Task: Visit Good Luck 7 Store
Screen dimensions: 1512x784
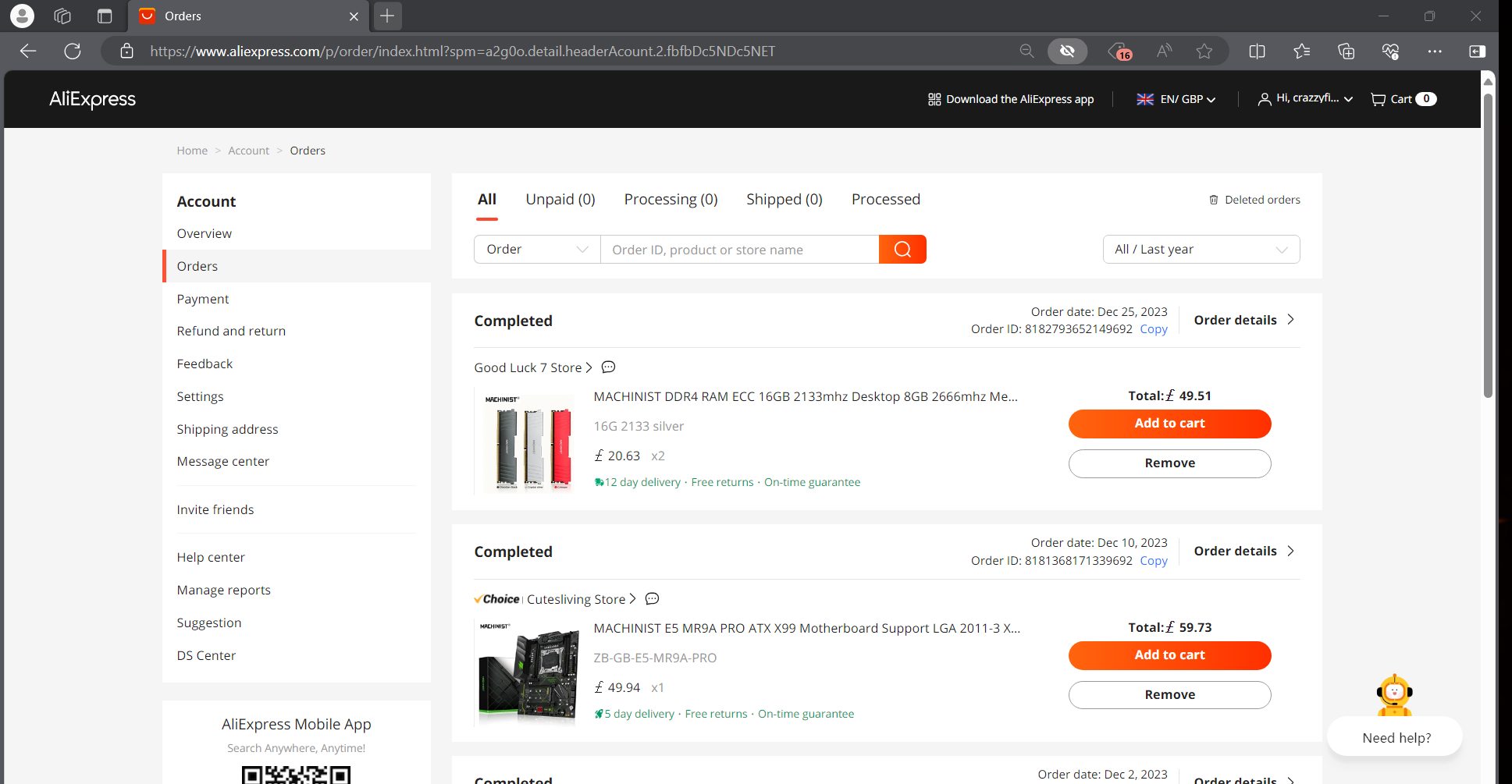Action: pyautogui.click(x=533, y=367)
